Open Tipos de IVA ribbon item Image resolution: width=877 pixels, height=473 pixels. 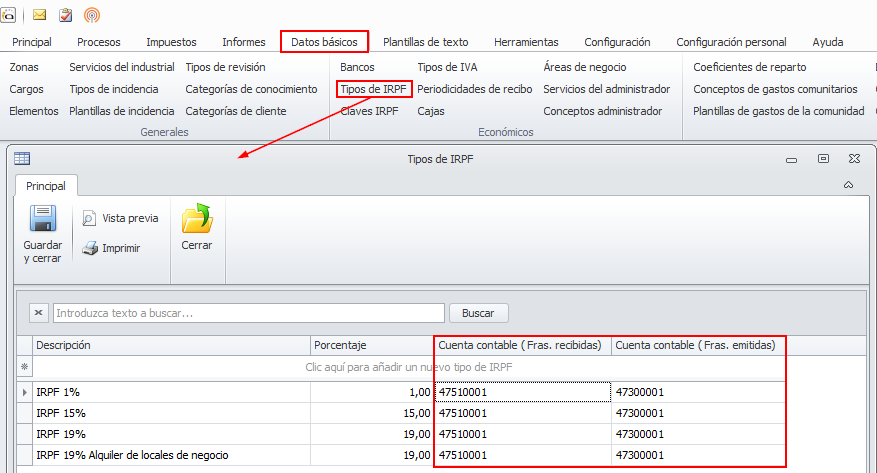pos(447,67)
